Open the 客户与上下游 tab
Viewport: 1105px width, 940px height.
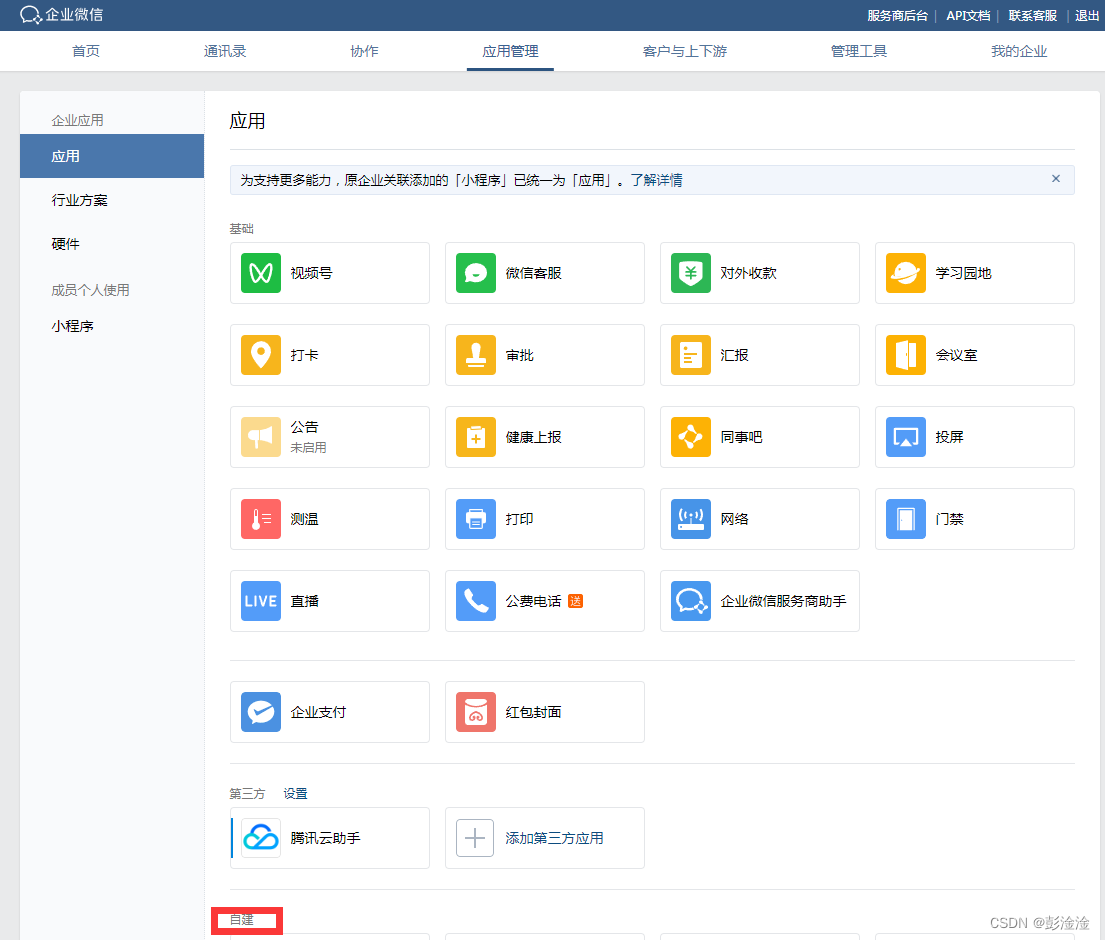[x=684, y=51]
